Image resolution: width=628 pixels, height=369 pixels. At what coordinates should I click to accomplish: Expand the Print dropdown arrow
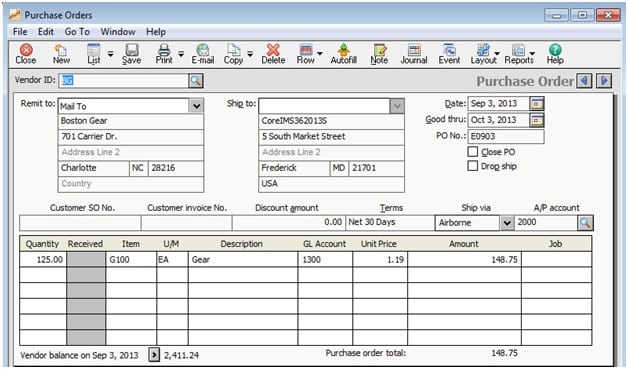(181, 53)
